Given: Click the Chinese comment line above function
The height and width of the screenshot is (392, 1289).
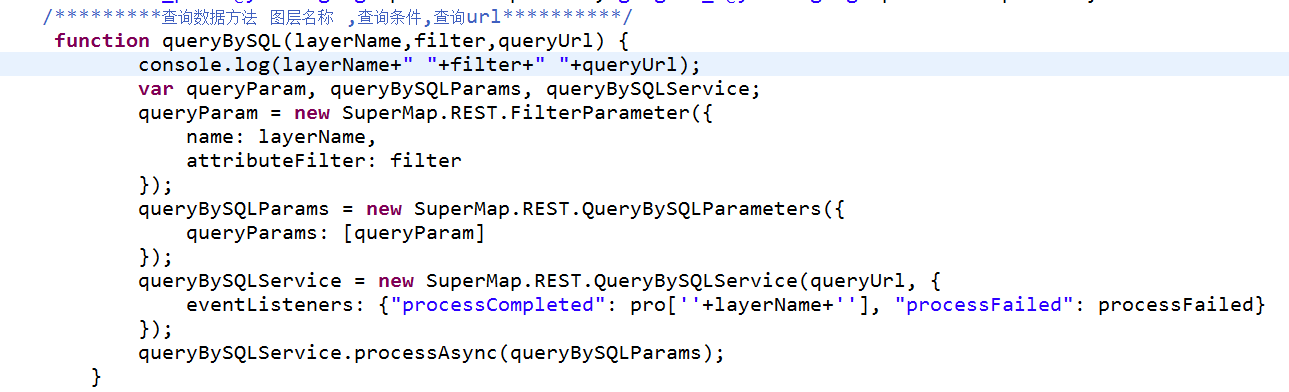Looking at the screenshot, I should tap(338, 17).
